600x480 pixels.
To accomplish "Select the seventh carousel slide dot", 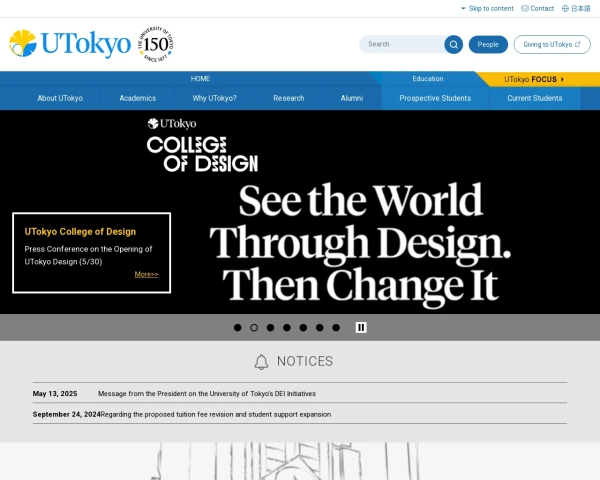I will 336,328.
